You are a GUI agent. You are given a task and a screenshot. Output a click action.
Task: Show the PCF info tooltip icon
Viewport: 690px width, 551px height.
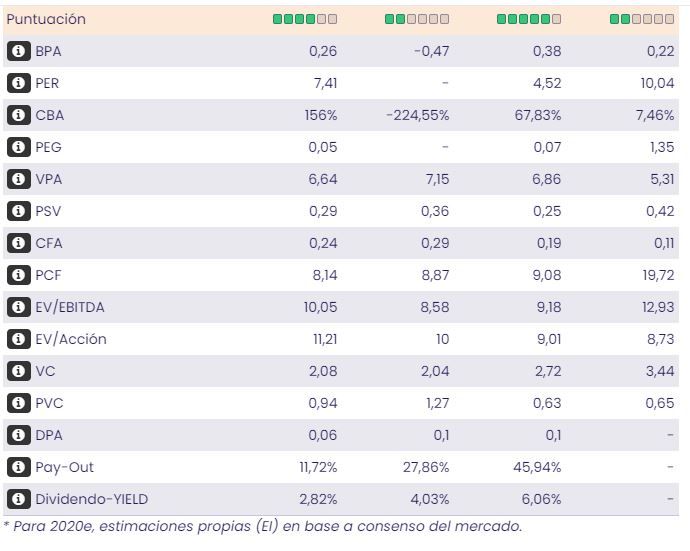pyautogui.click(x=18, y=275)
